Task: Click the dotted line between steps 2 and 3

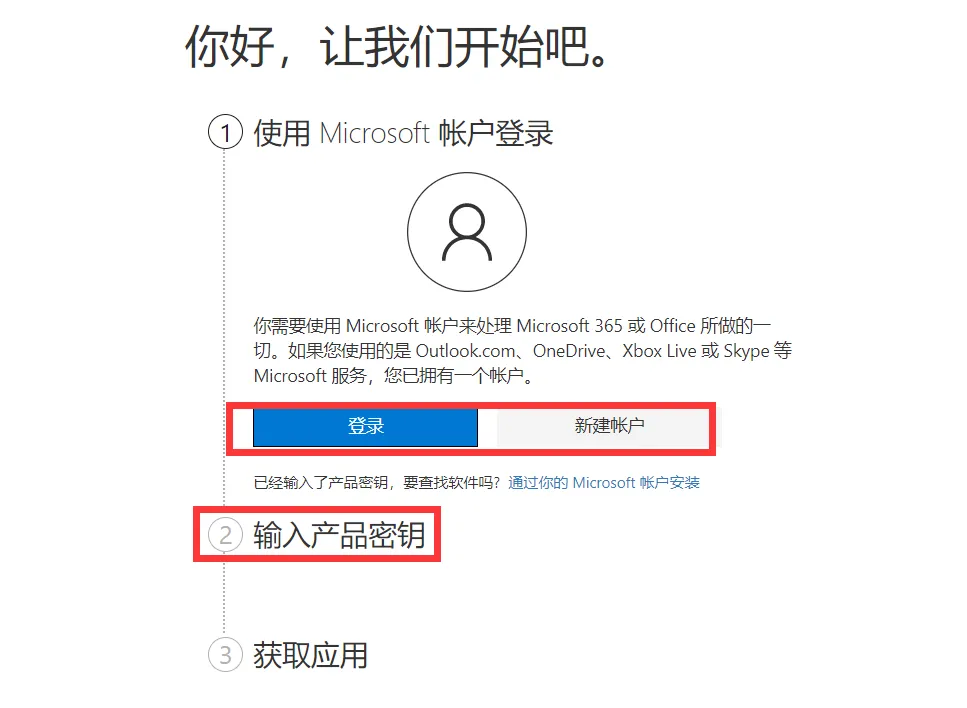Action: click(x=224, y=595)
